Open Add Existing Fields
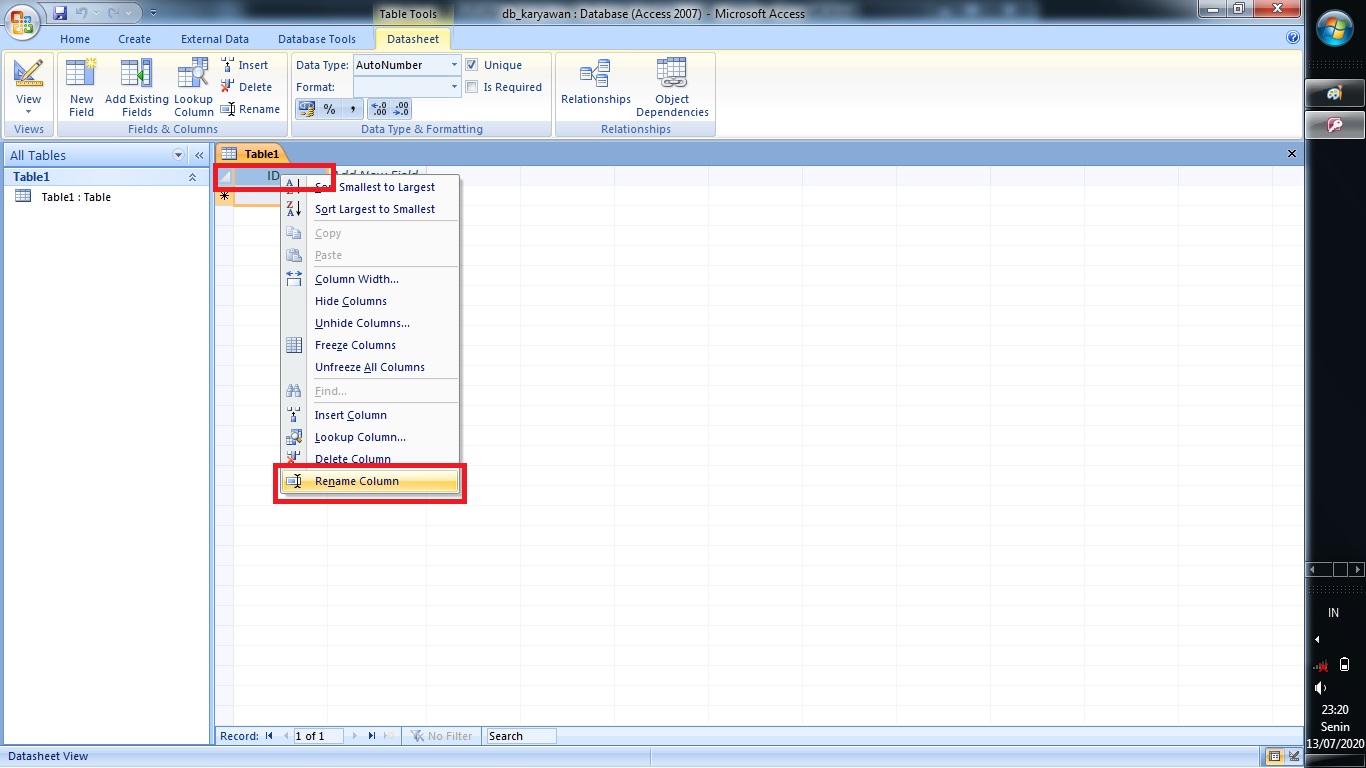The image size is (1366, 768). click(136, 85)
